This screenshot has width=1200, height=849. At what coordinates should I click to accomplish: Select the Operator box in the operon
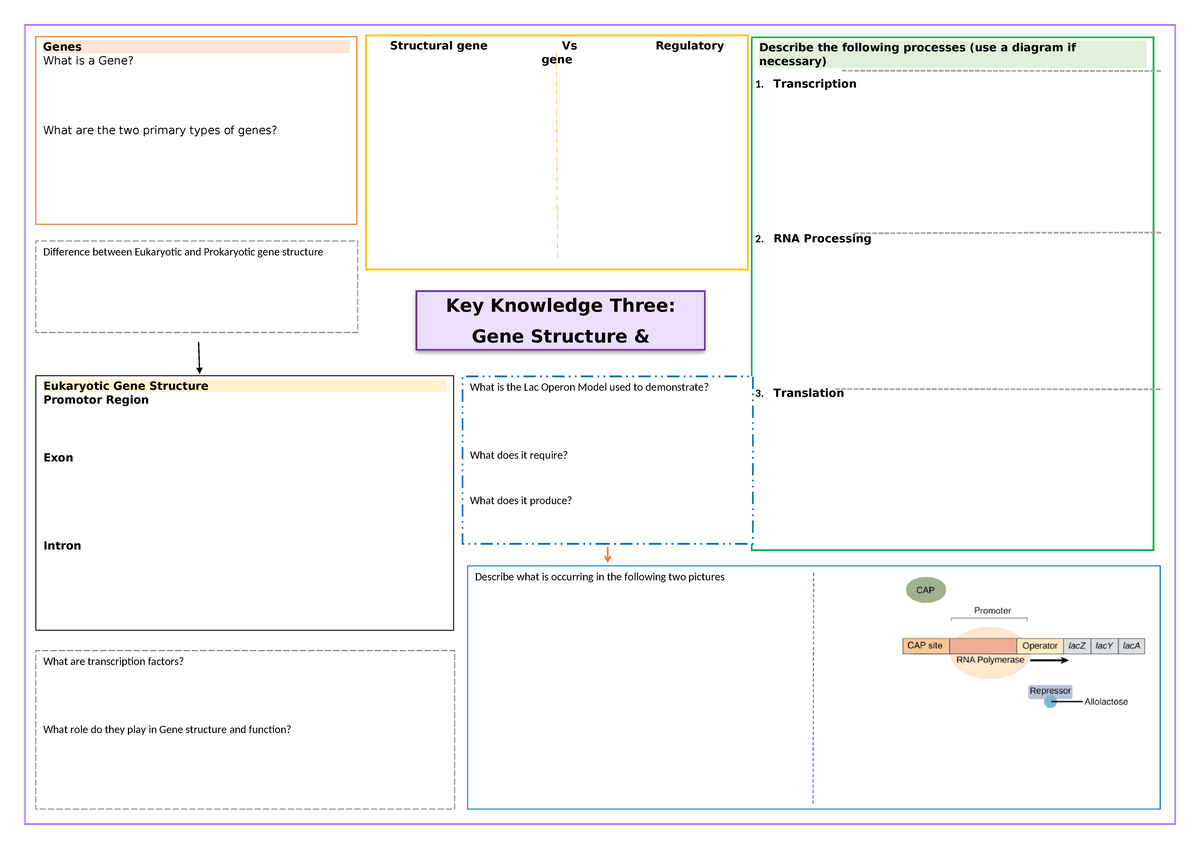(x=1039, y=646)
